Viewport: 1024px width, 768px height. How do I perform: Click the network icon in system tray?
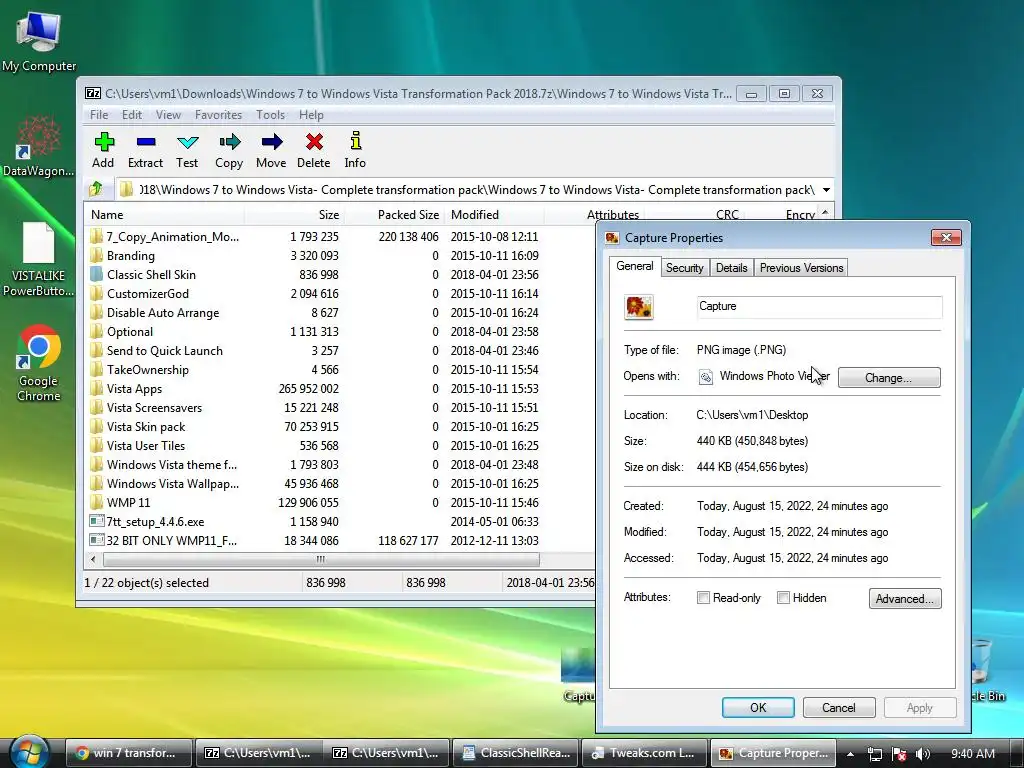875,754
